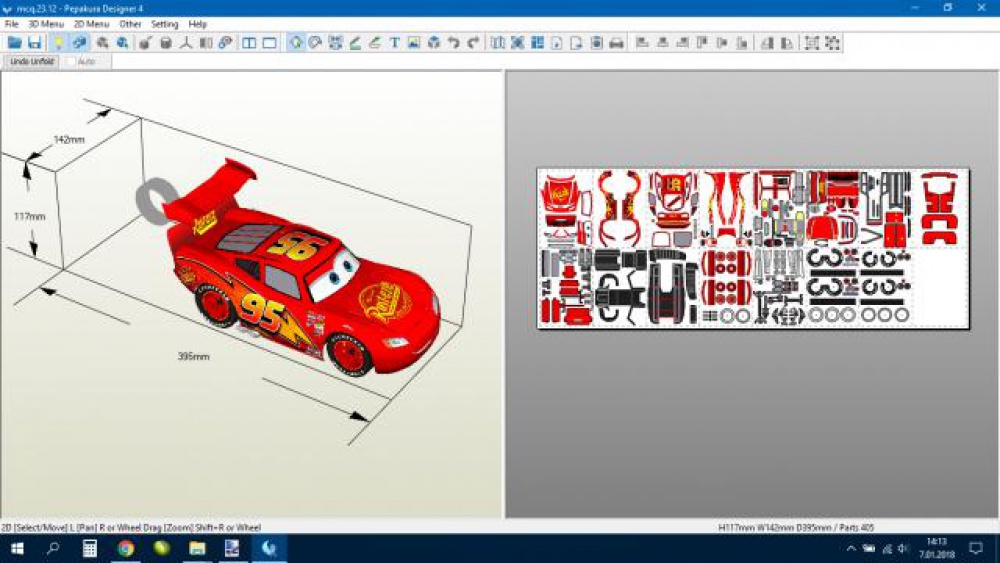Image resolution: width=1000 pixels, height=563 pixels.
Task: Click the Undo arrow in toolbar
Action: pos(453,43)
